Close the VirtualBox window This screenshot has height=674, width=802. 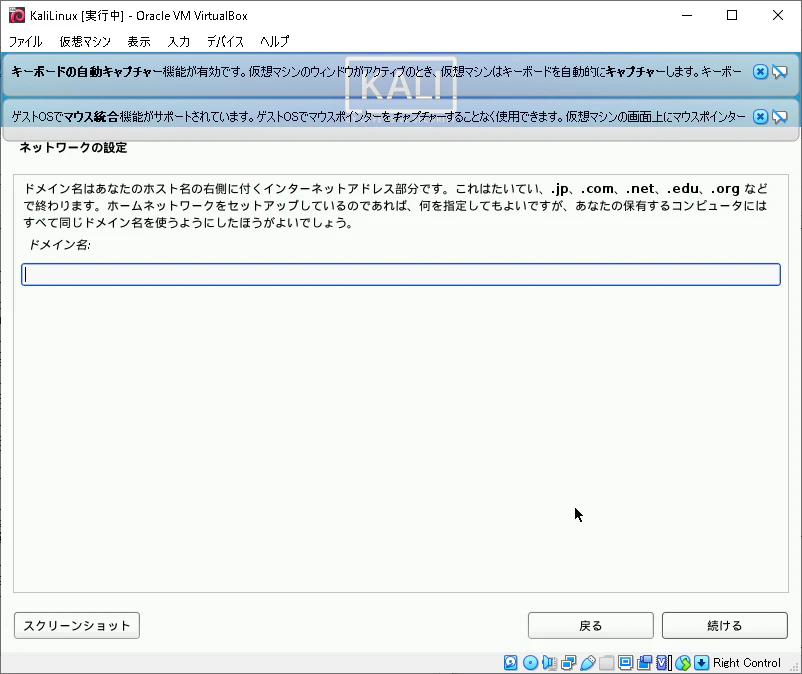tap(778, 15)
